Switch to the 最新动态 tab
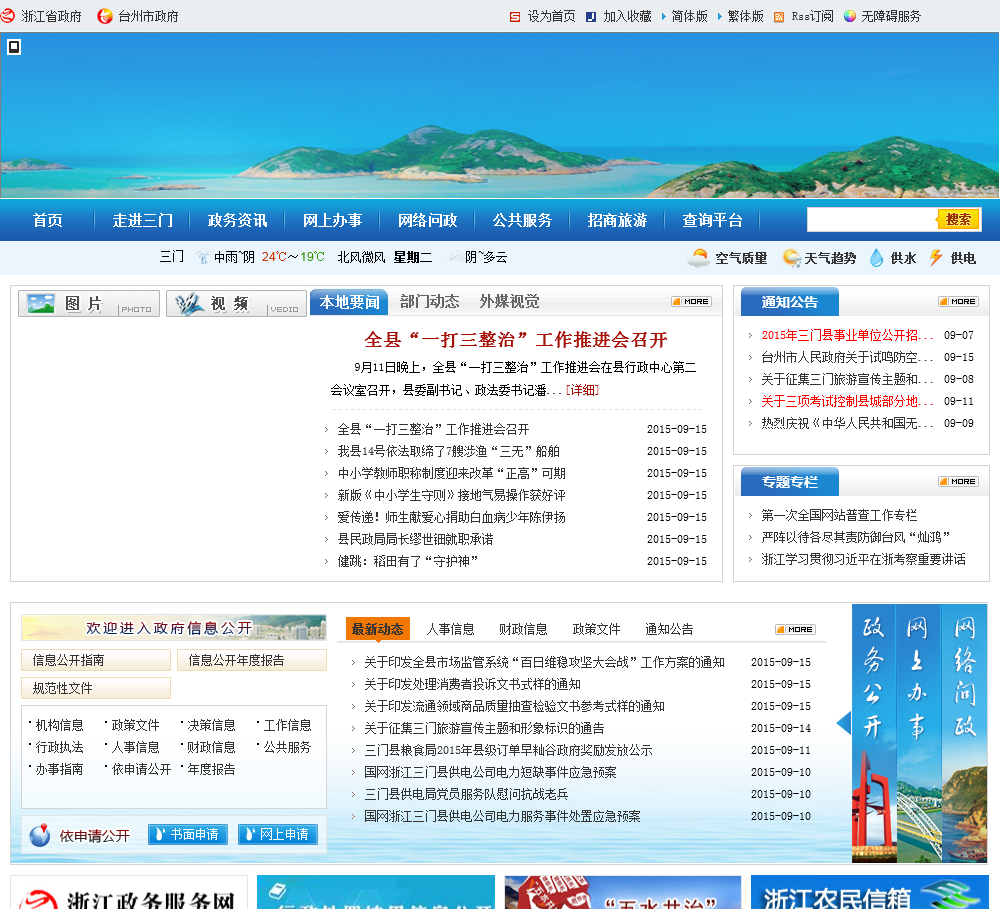 (x=378, y=629)
